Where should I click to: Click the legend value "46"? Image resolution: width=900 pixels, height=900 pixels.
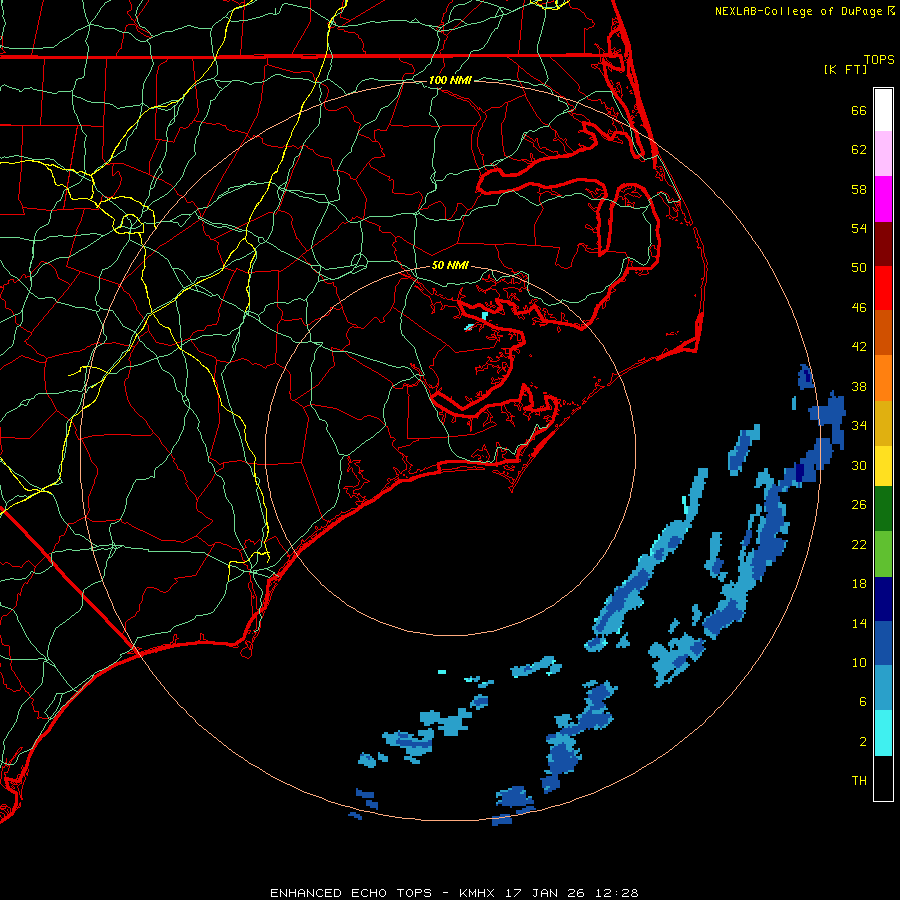click(859, 308)
